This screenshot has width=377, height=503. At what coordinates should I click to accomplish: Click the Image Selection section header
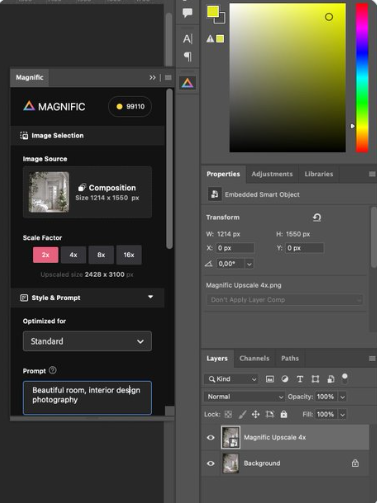tap(87, 136)
